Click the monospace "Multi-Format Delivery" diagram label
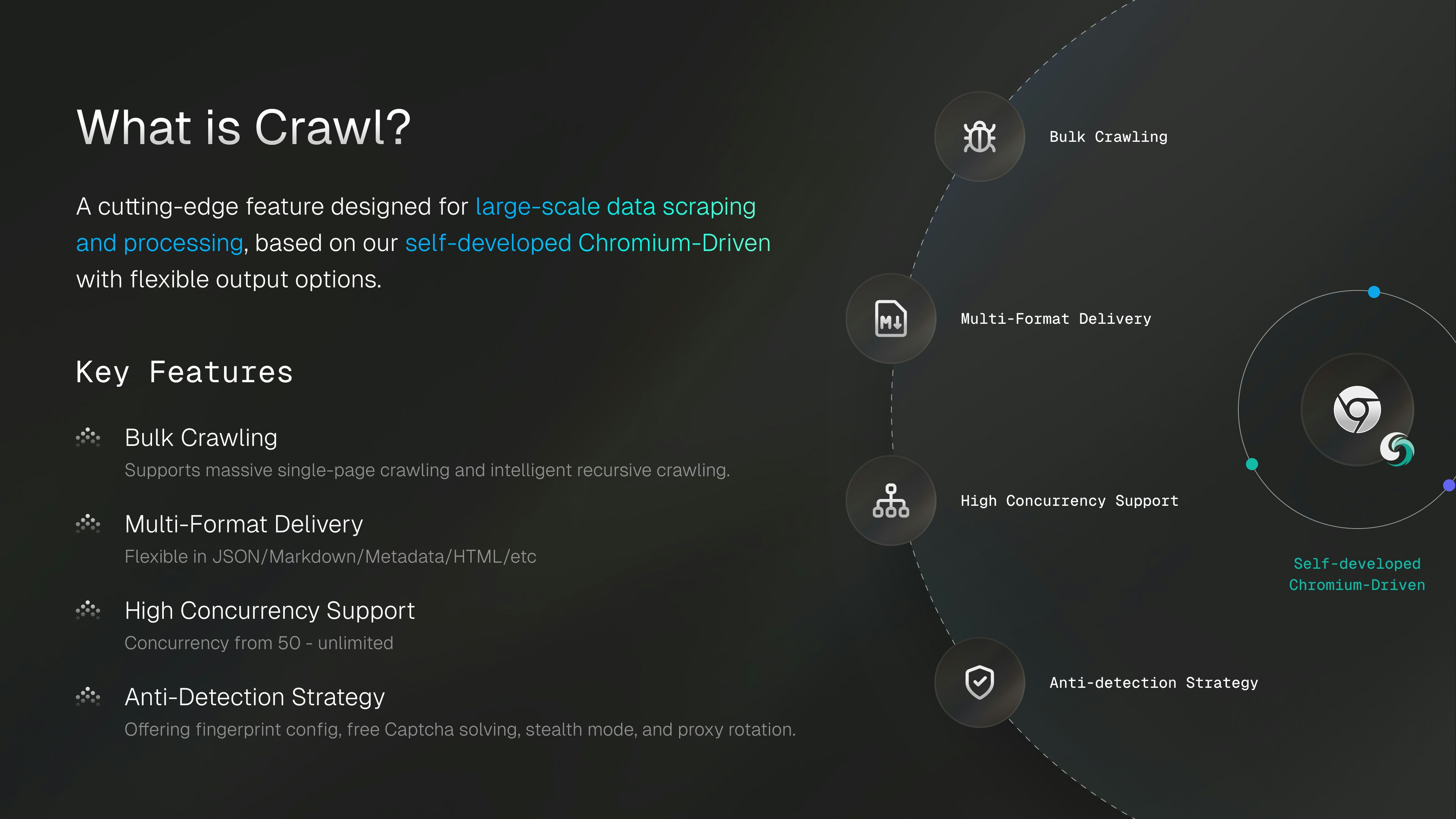The image size is (1456, 819). pos(1056,319)
